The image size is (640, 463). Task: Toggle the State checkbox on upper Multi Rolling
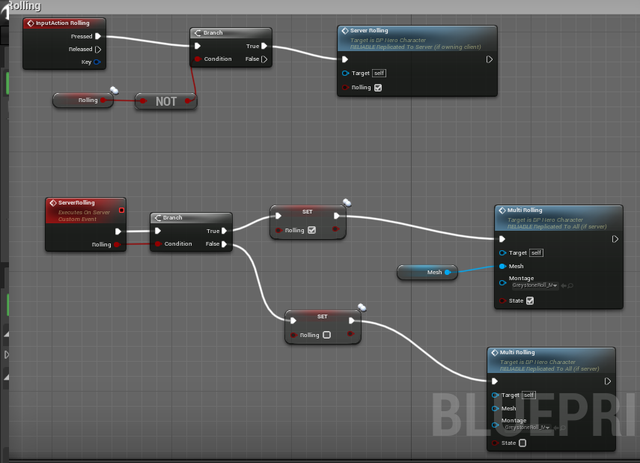click(x=530, y=301)
